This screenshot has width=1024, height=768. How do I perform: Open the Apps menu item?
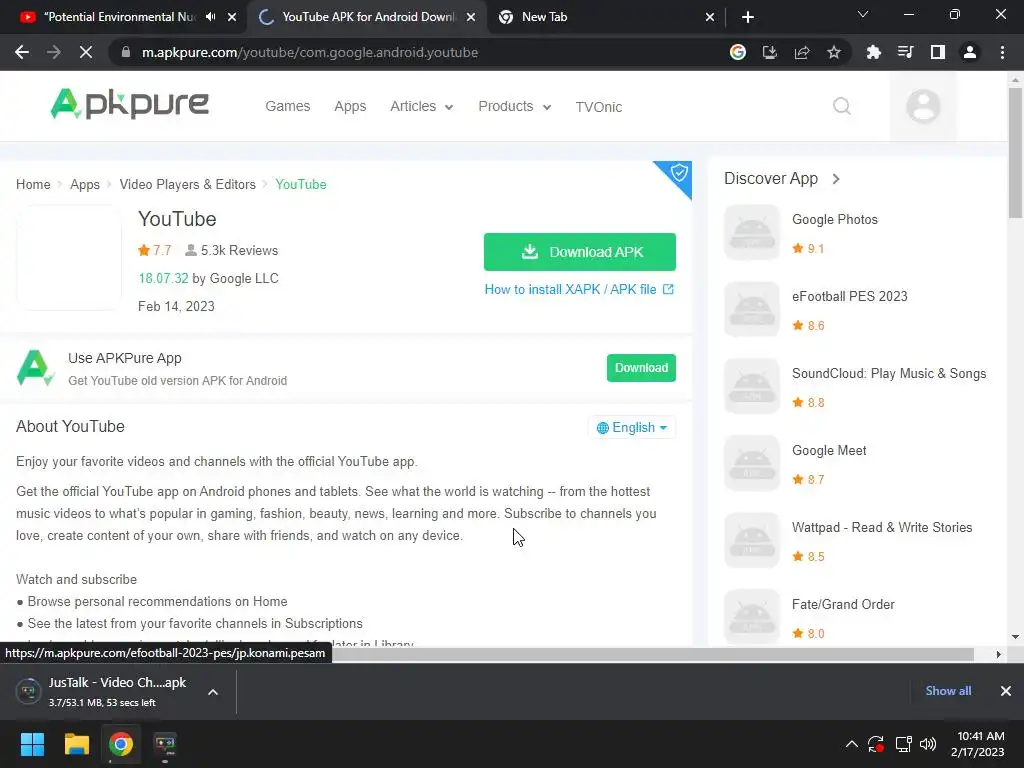click(350, 106)
